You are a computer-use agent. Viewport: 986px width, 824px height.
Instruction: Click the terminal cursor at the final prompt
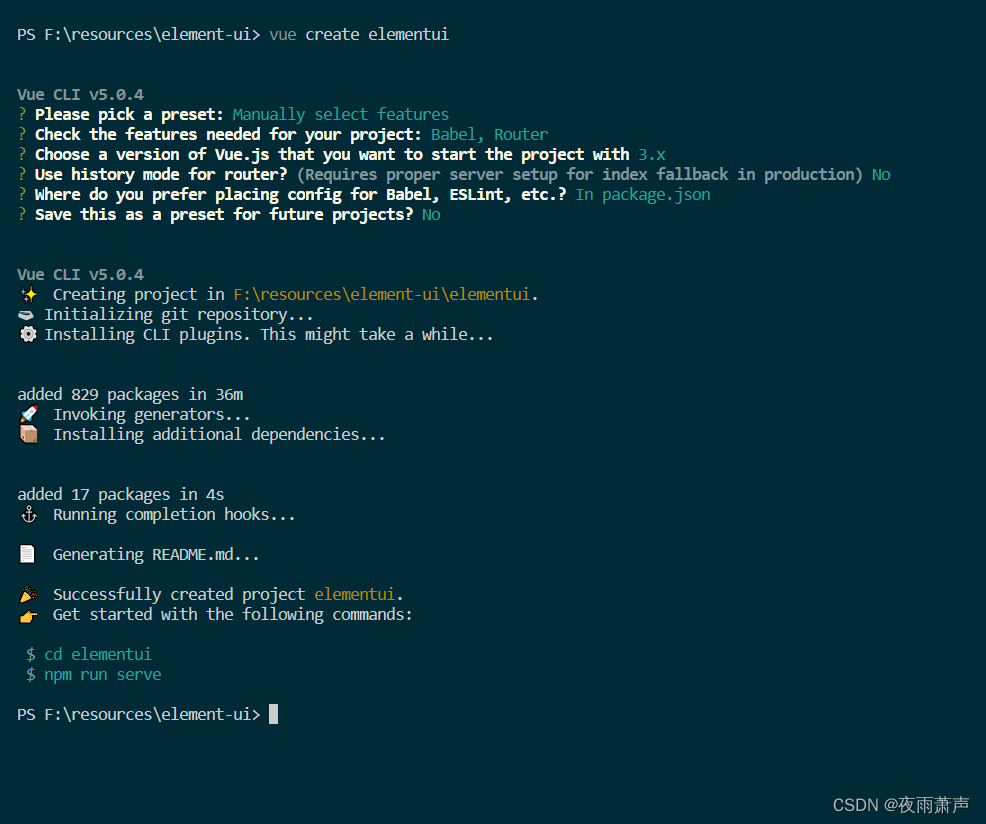pos(274,714)
